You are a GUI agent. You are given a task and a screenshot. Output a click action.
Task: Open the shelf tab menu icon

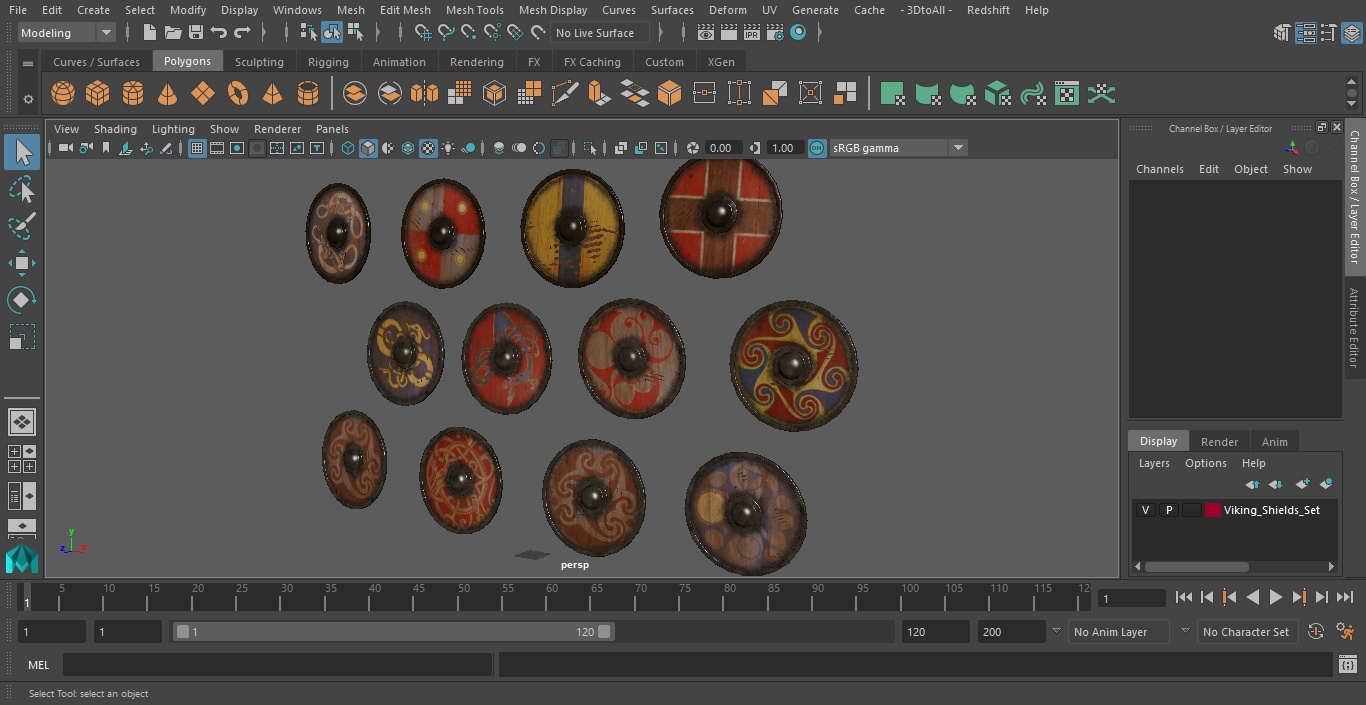pos(28,63)
